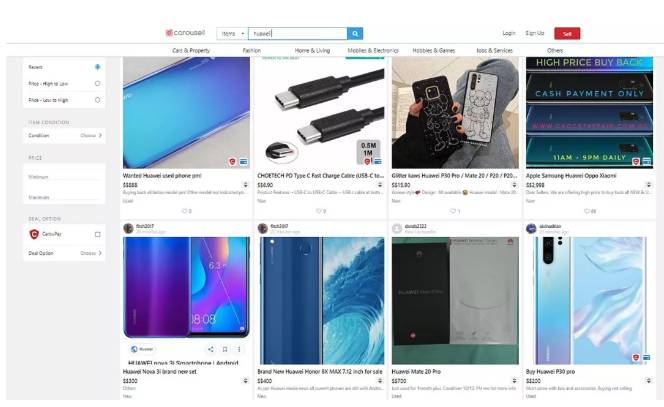Open the Items search type dropdown
The image size is (664, 407).
click(x=232, y=33)
